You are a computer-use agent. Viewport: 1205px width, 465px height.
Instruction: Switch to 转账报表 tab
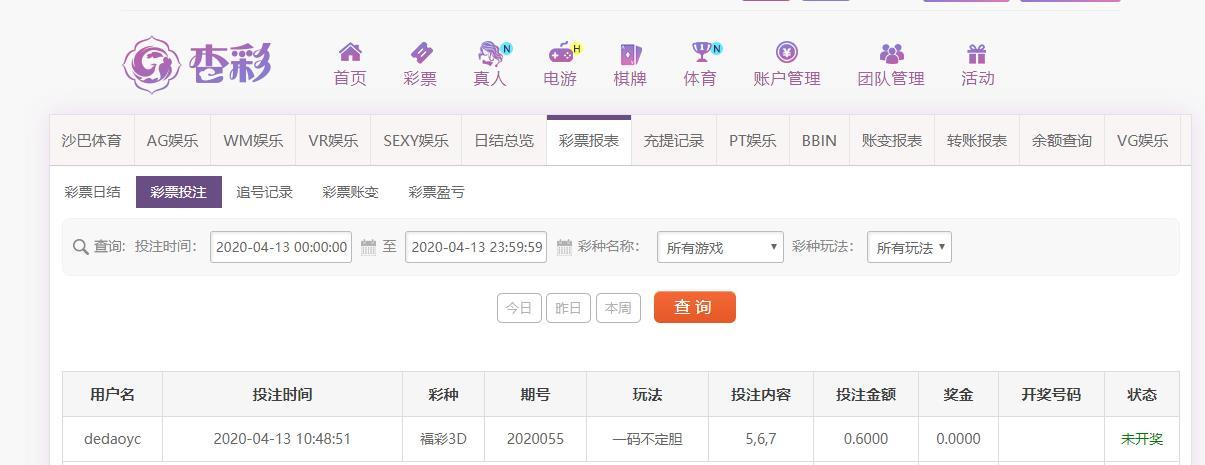coord(977,141)
